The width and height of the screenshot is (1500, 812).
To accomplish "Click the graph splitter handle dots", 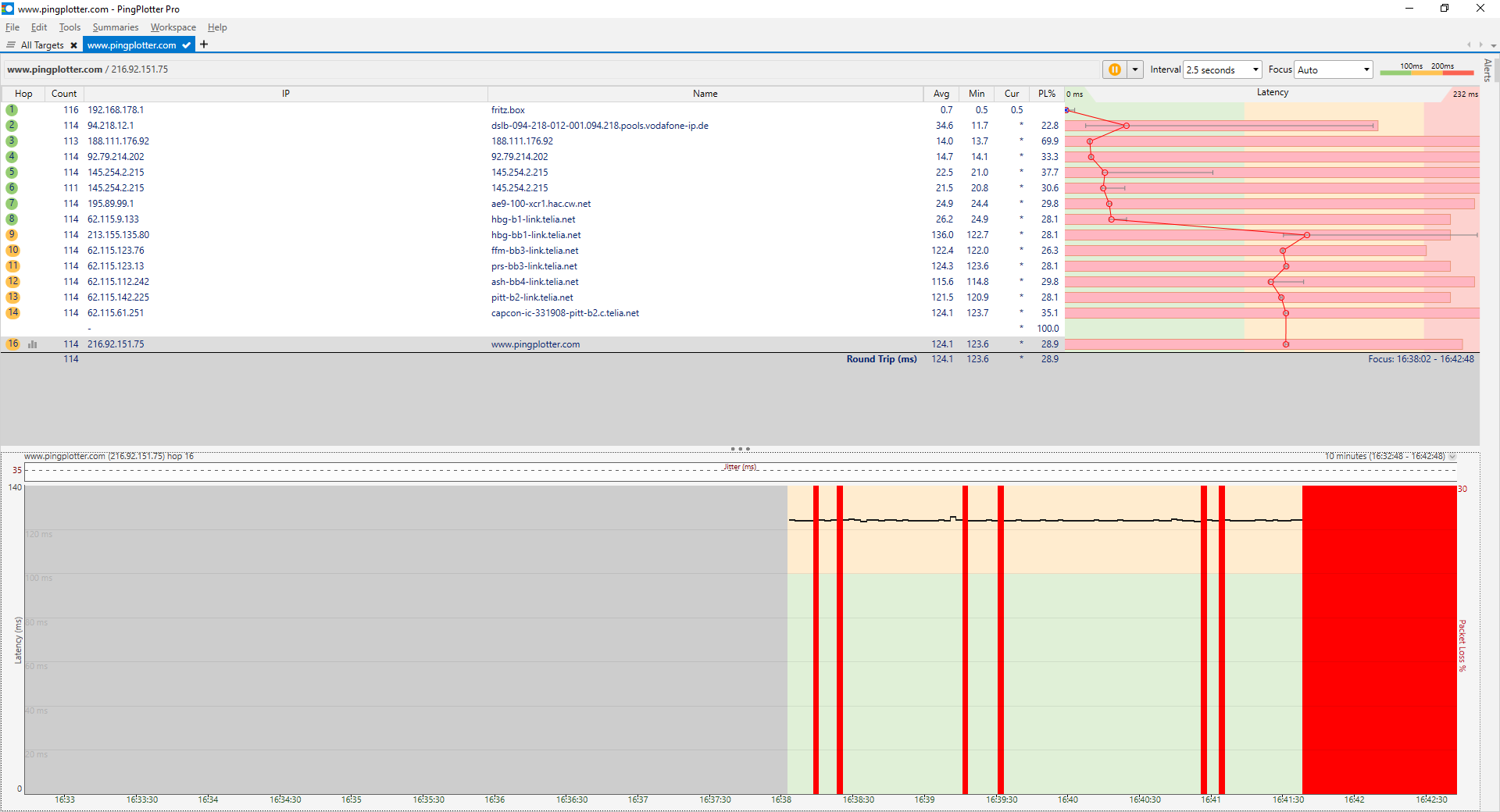I will (740, 449).
